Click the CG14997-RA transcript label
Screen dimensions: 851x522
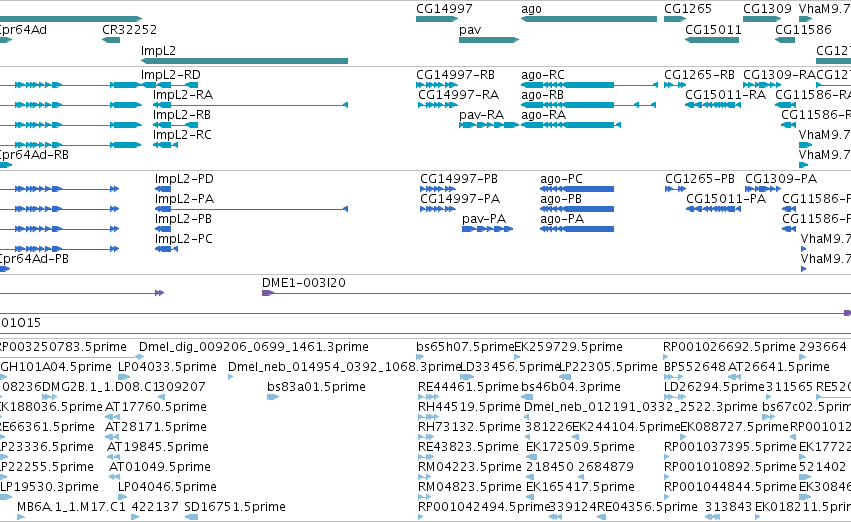(x=459, y=95)
